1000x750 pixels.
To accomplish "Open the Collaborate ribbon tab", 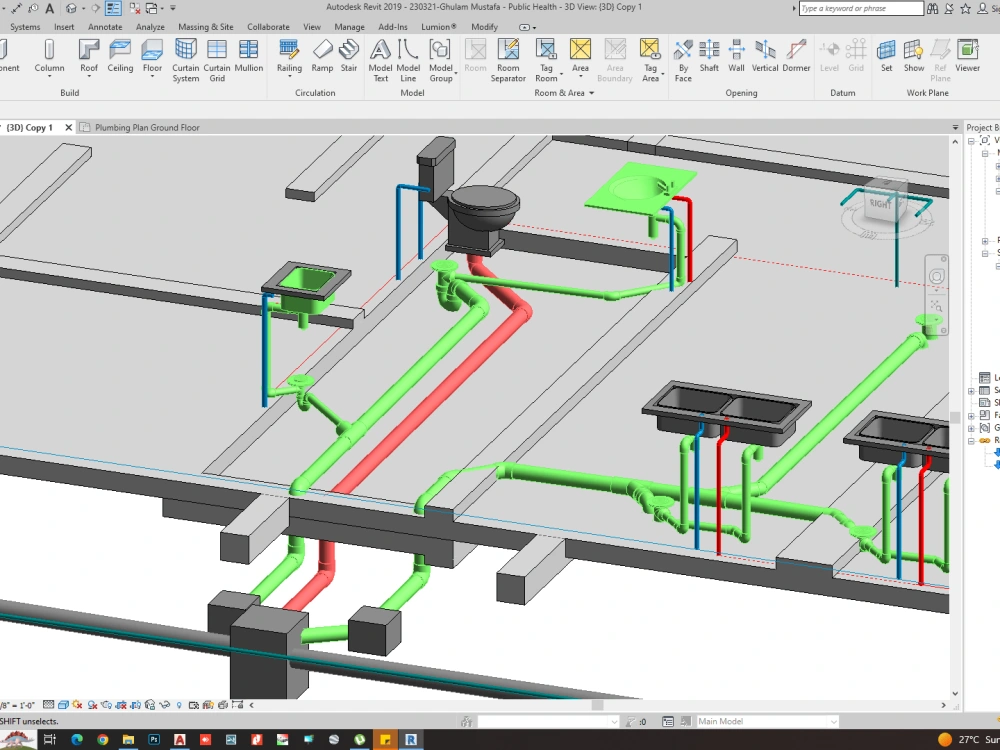I will (x=268, y=27).
